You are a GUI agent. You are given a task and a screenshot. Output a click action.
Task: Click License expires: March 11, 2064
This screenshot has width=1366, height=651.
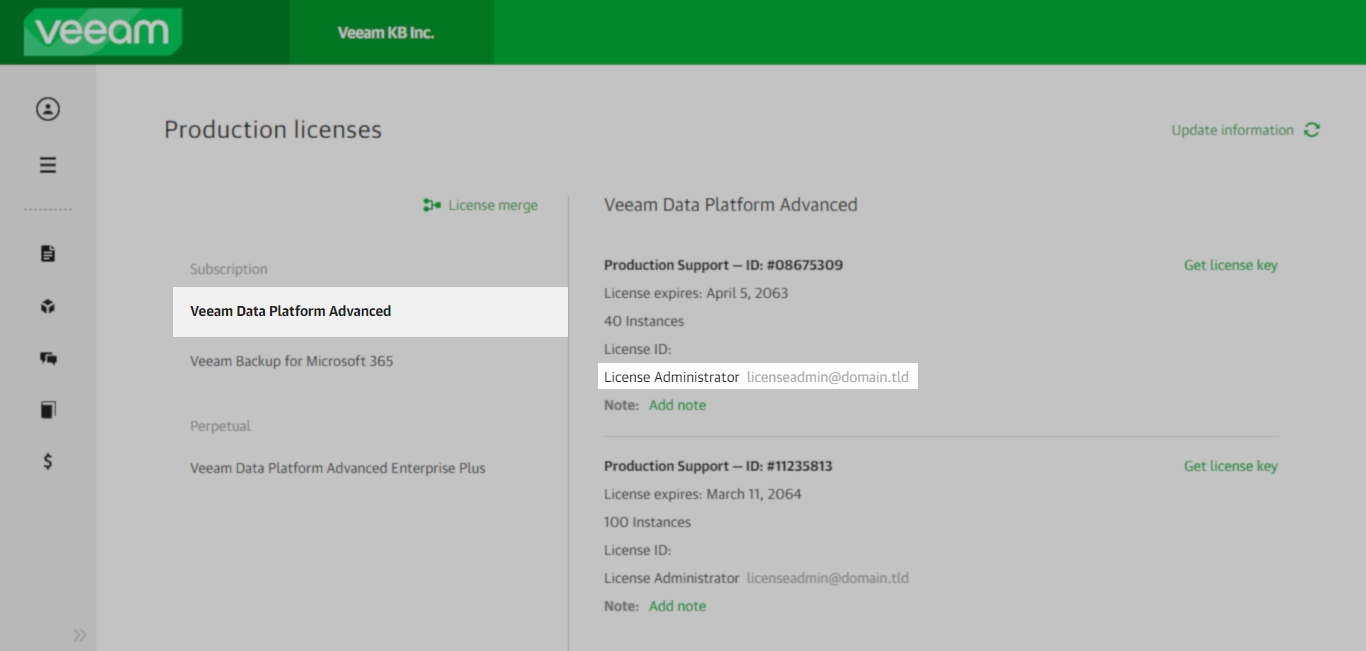pyautogui.click(x=703, y=494)
